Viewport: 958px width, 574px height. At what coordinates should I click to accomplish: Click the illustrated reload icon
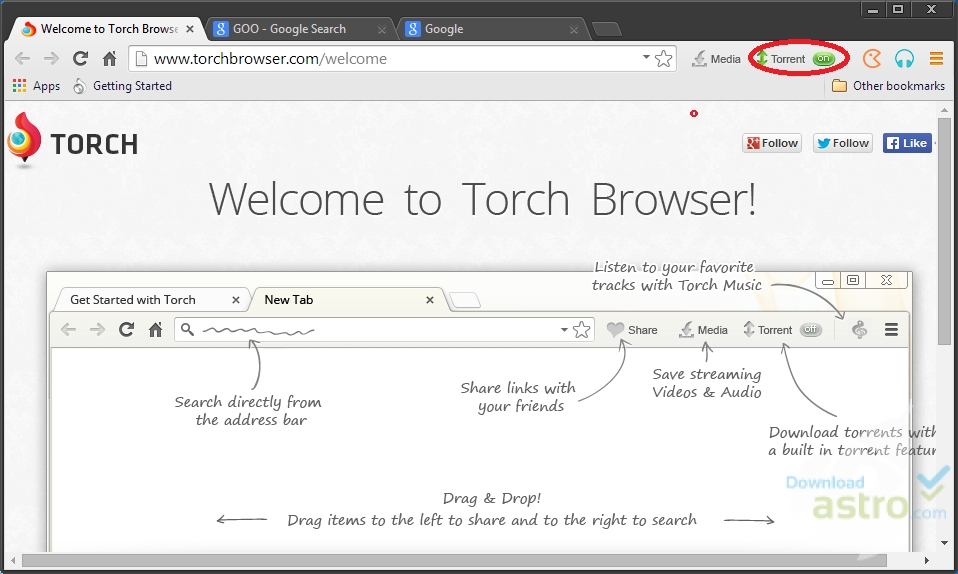pyautogui.click(x=126, y=330)
